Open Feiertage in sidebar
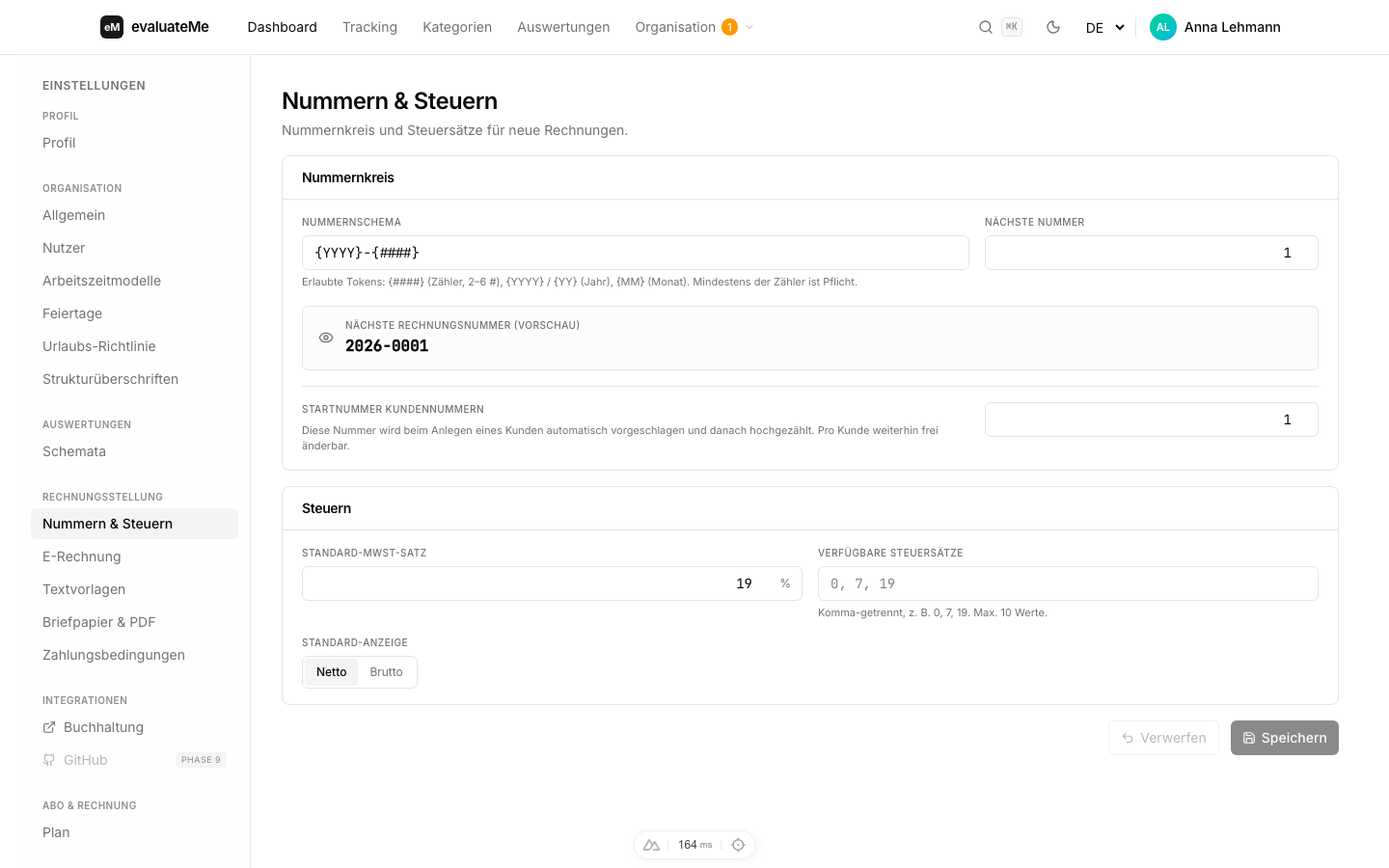 coord(134,313)
